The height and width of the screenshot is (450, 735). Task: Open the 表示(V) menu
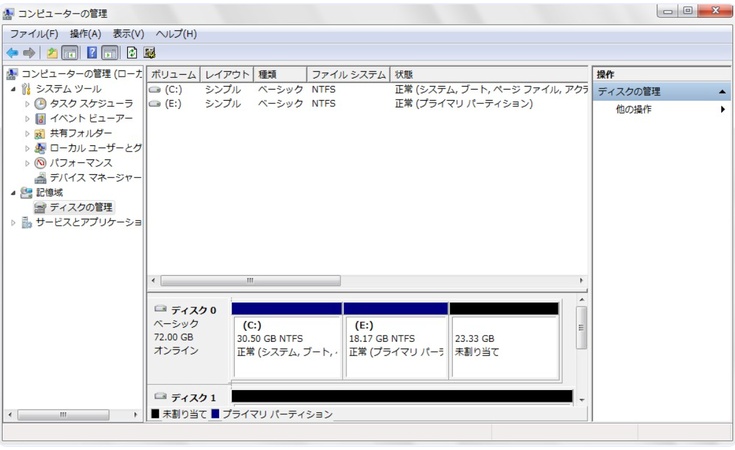(128, 34)
